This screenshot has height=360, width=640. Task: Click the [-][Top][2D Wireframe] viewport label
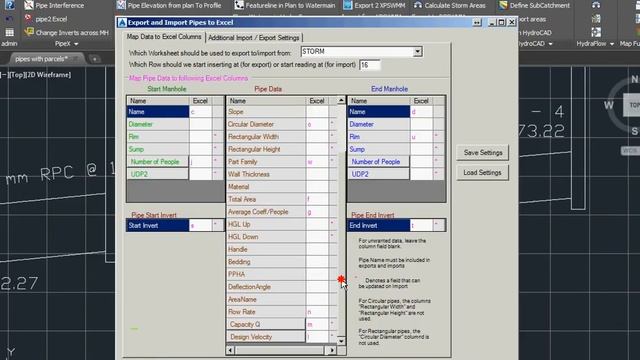tap(36, 75)
